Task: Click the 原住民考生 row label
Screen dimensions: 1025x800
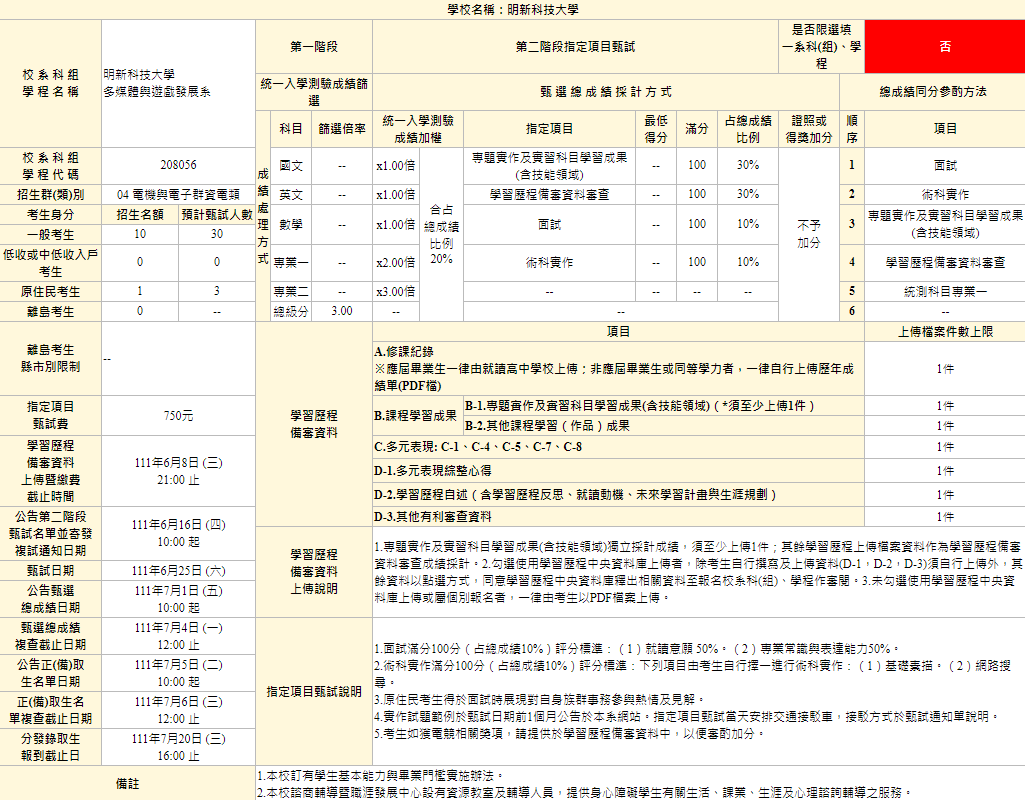Action: point(50,292)
